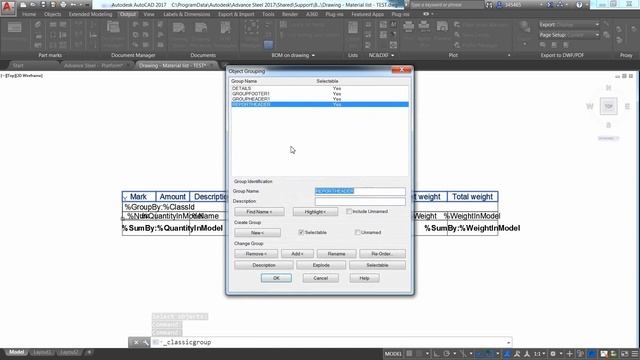
Task: Toggle the Include Unnamed checkbox
Action: [x=349, y=211]
